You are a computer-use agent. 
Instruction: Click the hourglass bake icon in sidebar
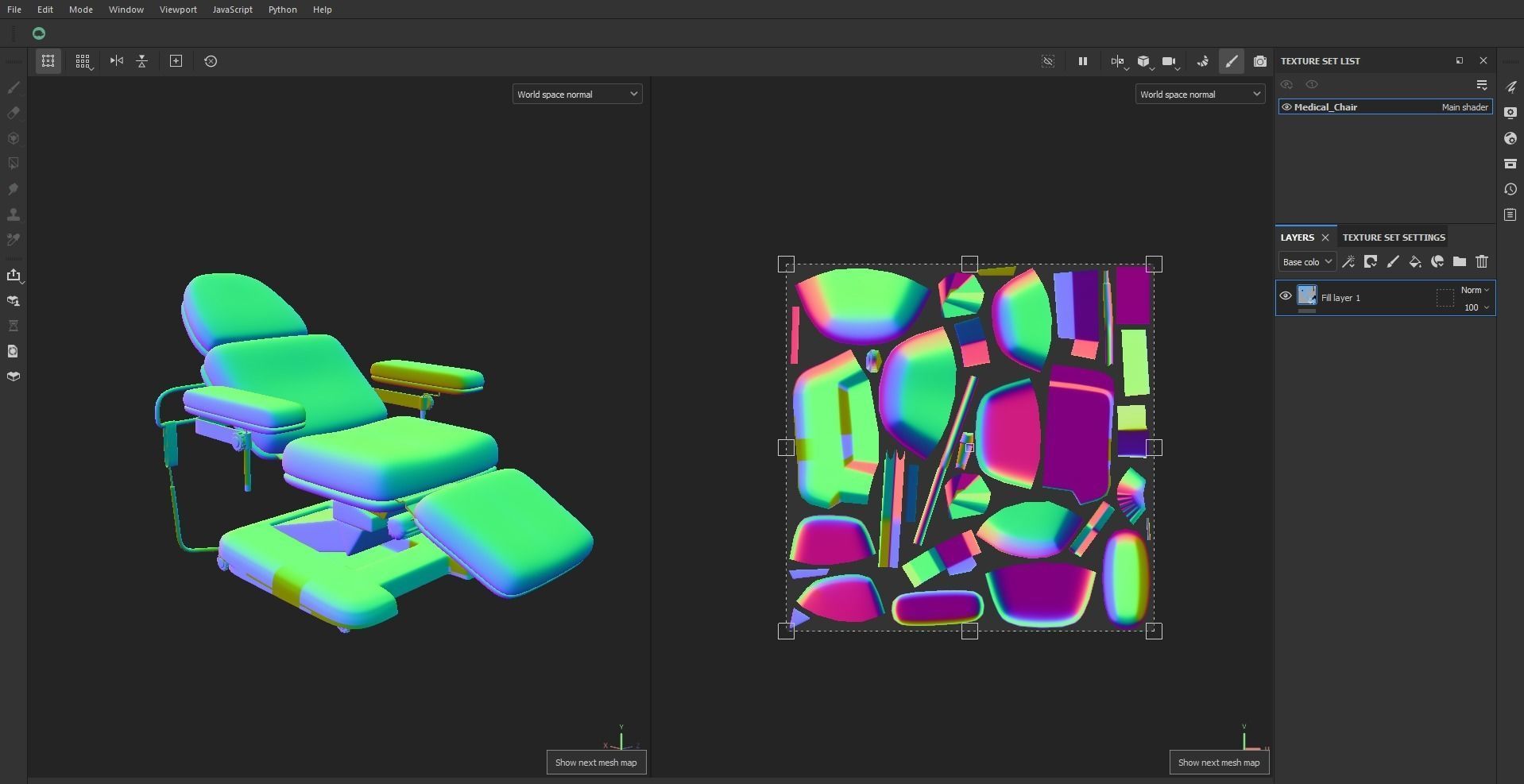(x=14, y=326)
